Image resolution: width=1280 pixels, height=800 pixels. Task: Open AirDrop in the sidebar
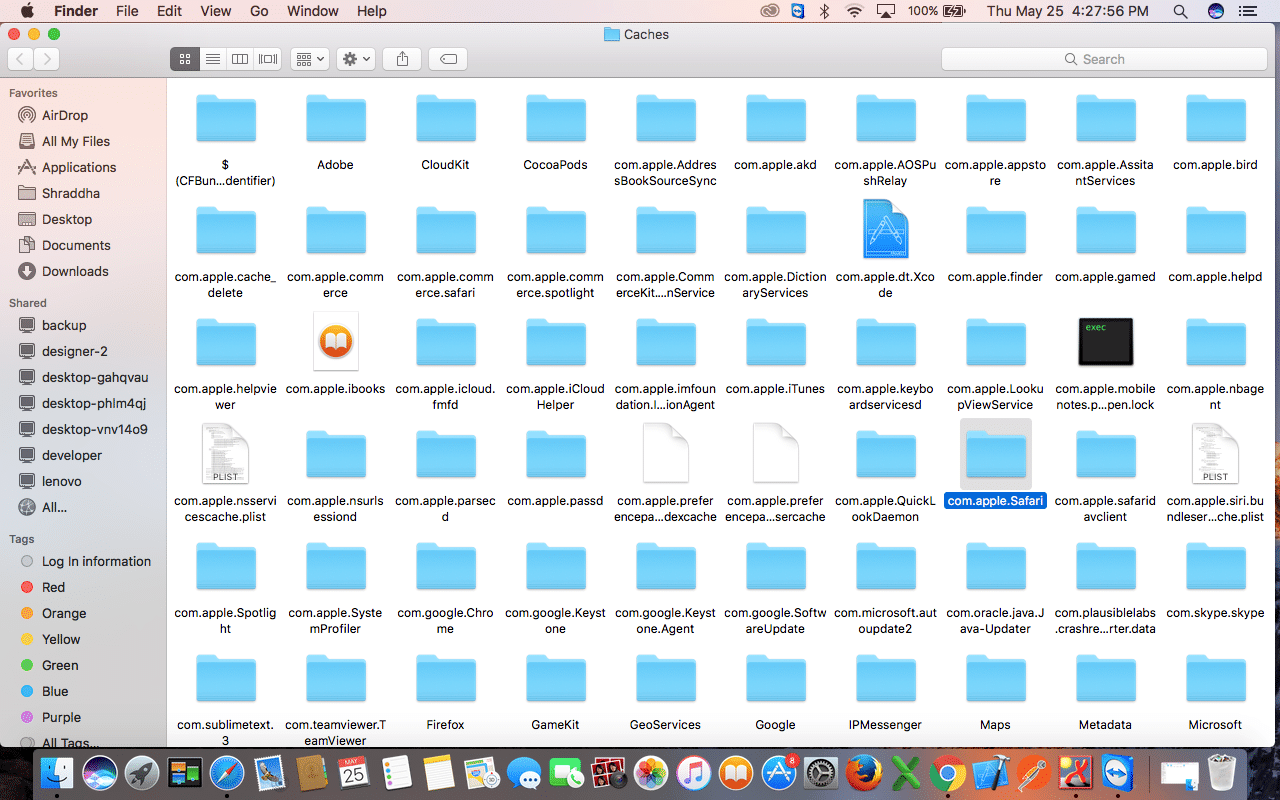tap(65, 115)
